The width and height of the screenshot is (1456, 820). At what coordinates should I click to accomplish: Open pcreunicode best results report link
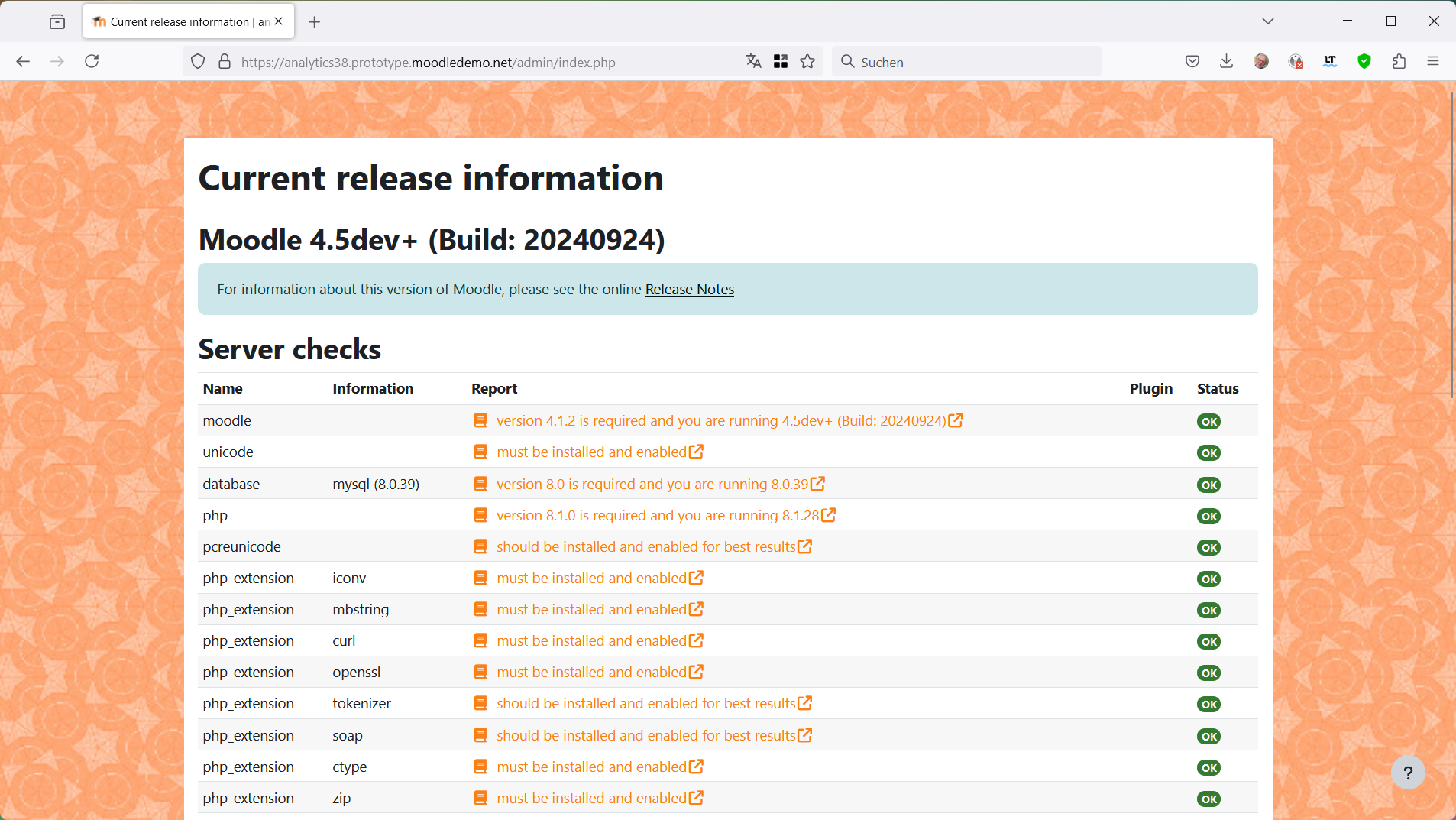(x=654, y=547)
